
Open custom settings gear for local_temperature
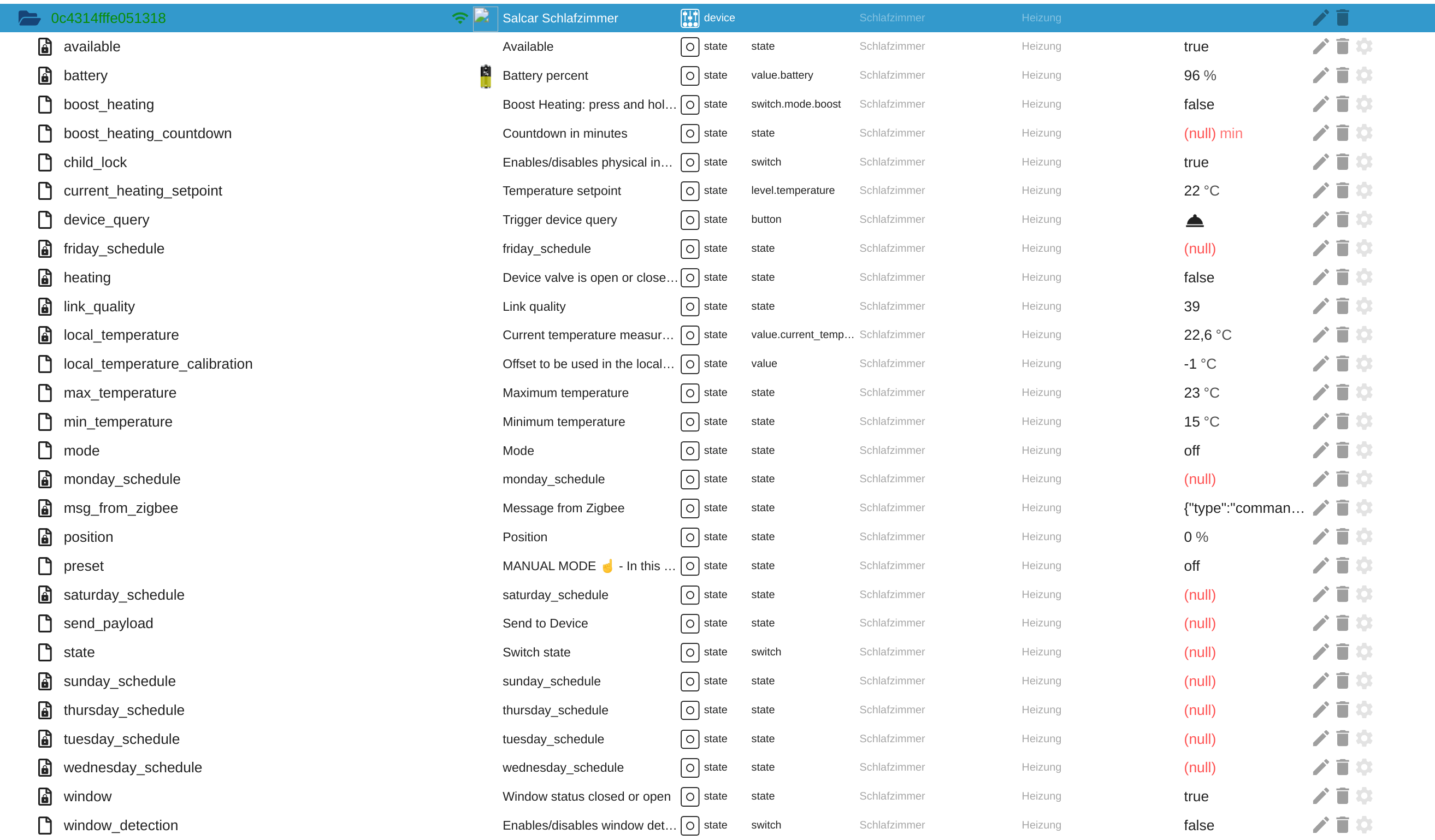click(1364, 335)
